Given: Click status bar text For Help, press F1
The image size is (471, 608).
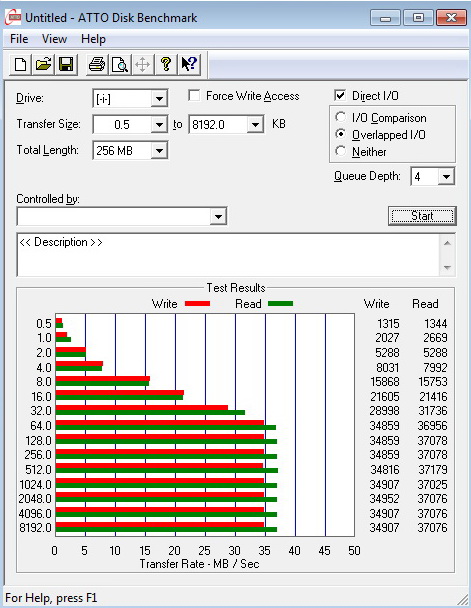Looking at the screenshot, I should (51, 598).
